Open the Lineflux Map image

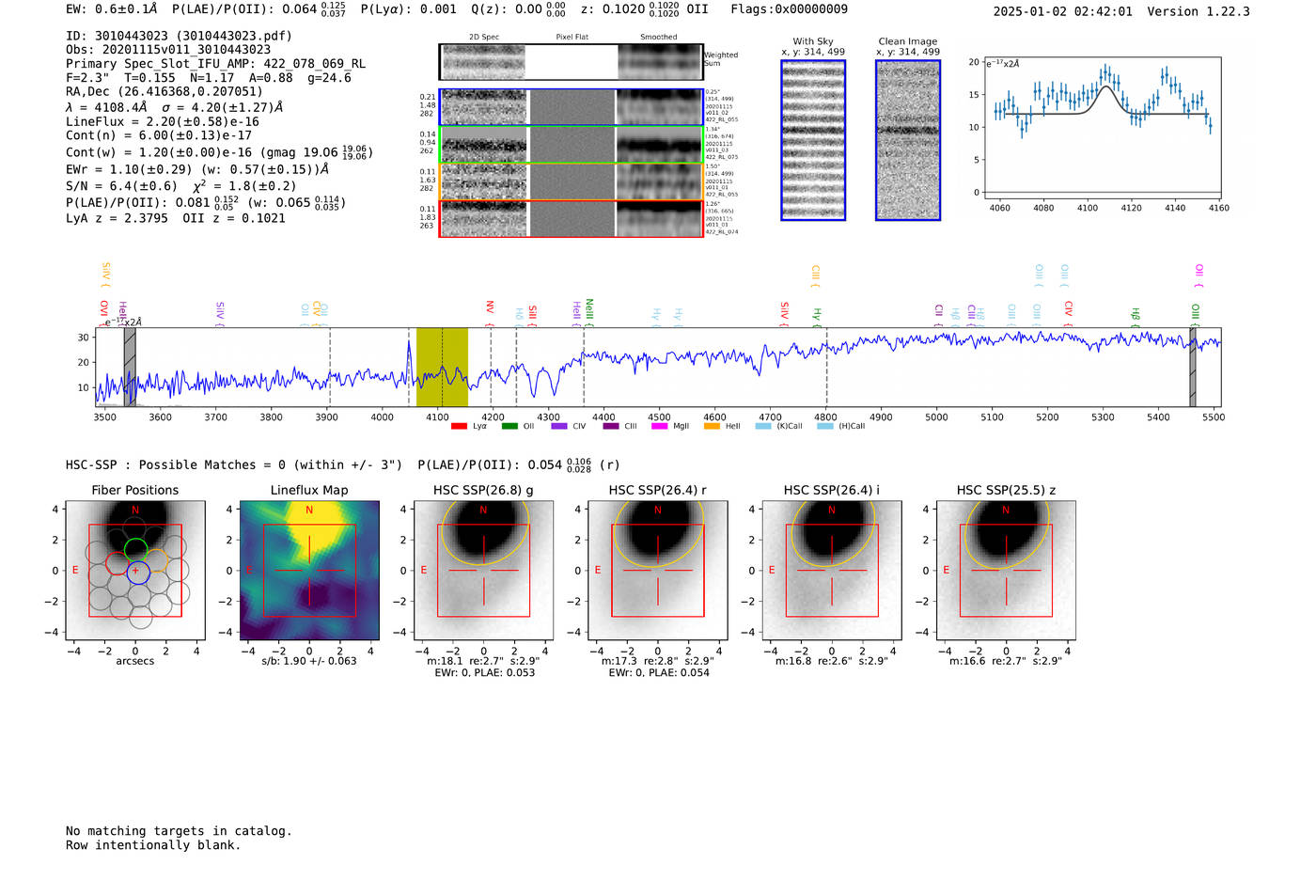click(309, 571)
